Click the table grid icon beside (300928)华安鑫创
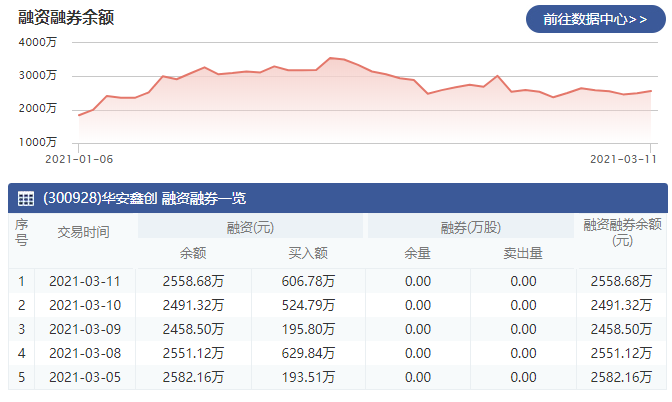Screen dimensions: 672x402 tap(26, 199)
